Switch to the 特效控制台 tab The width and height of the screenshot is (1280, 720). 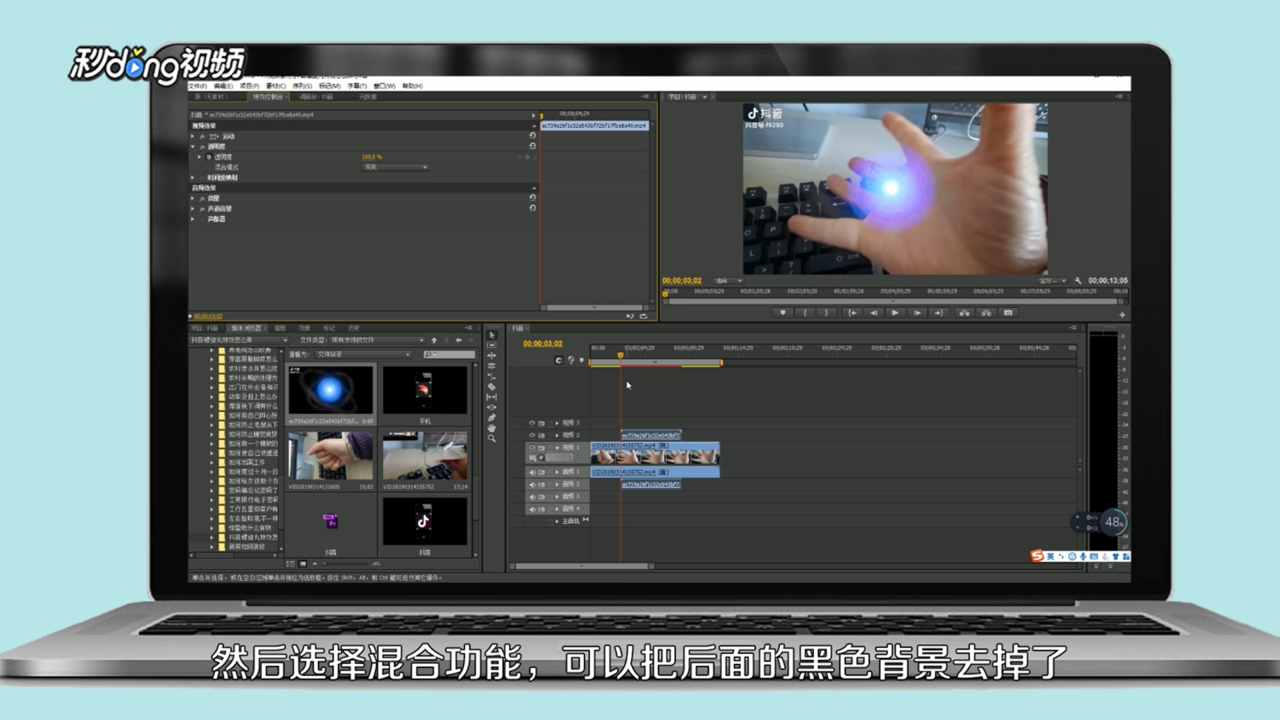point(267,97)
